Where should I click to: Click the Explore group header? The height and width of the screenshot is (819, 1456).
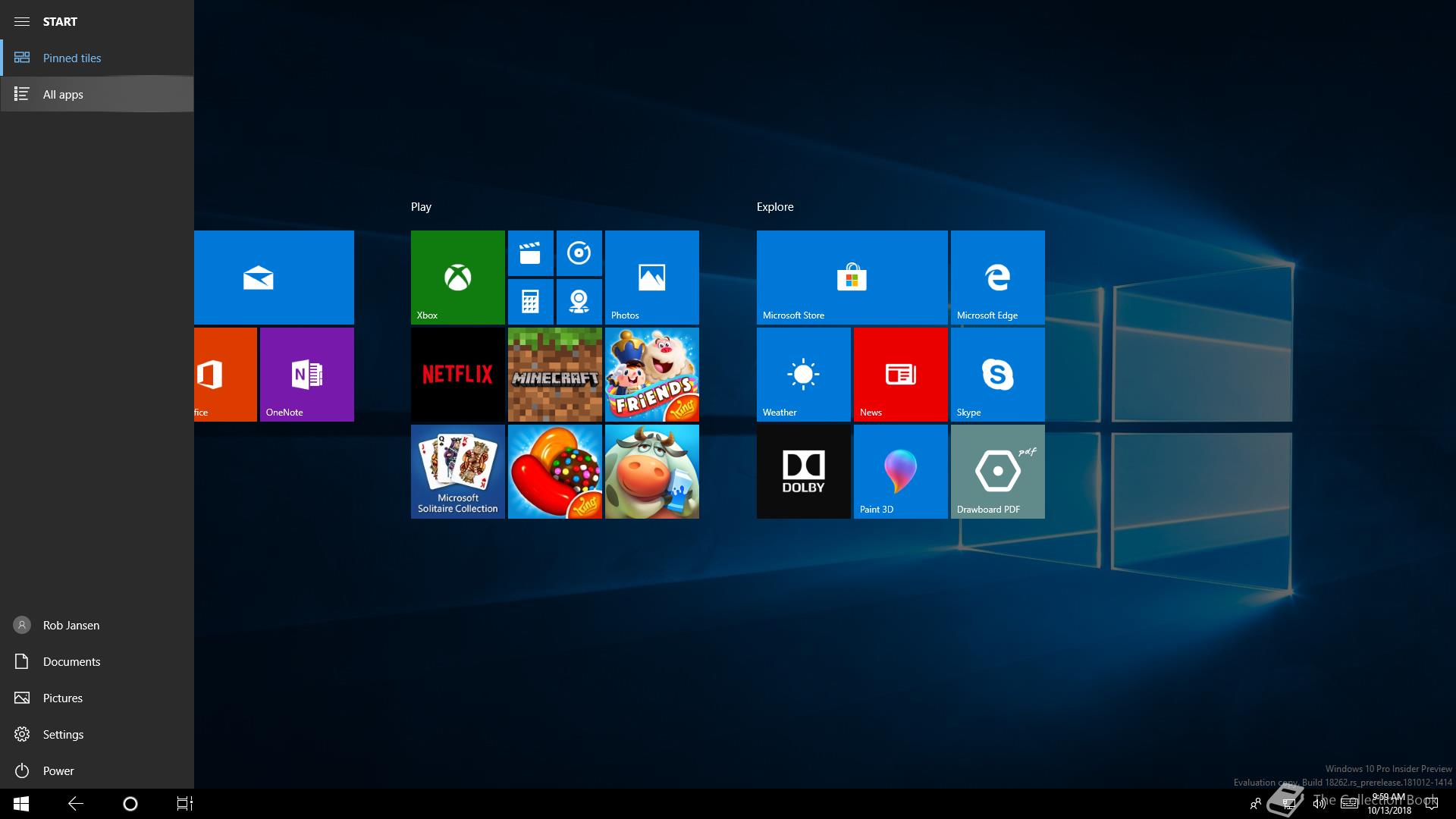point(775,206)
